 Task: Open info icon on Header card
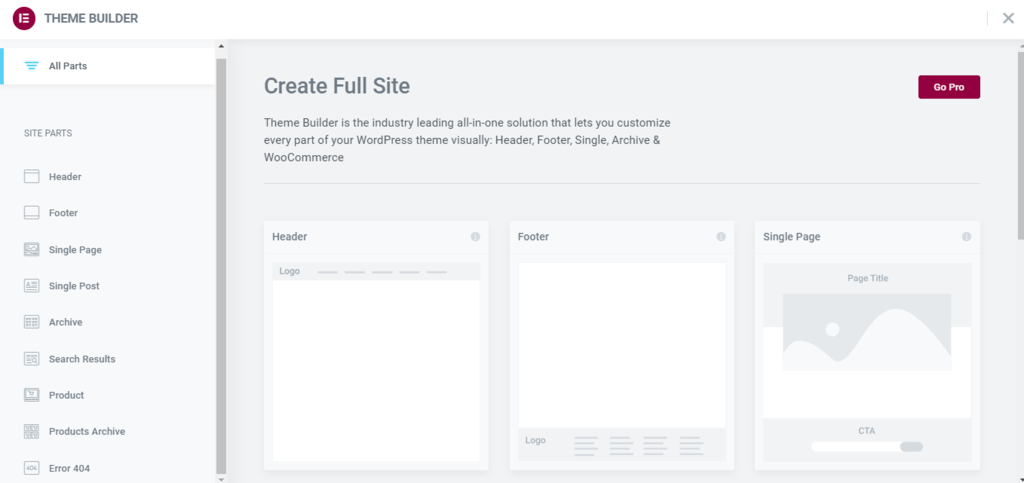point(475,237)
